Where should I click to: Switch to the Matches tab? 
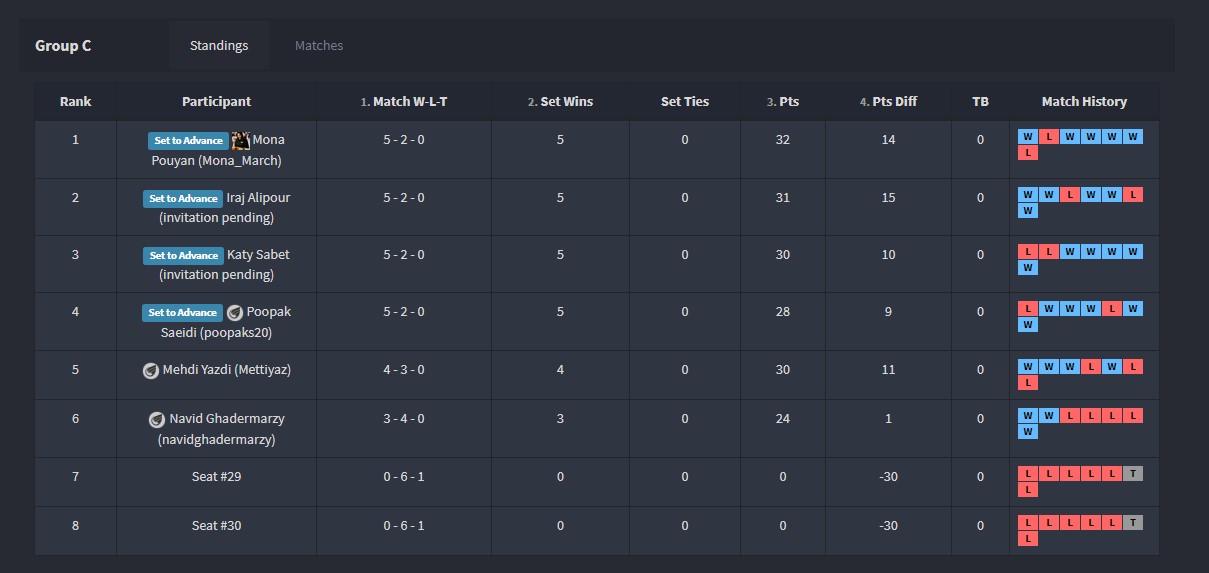319,46
